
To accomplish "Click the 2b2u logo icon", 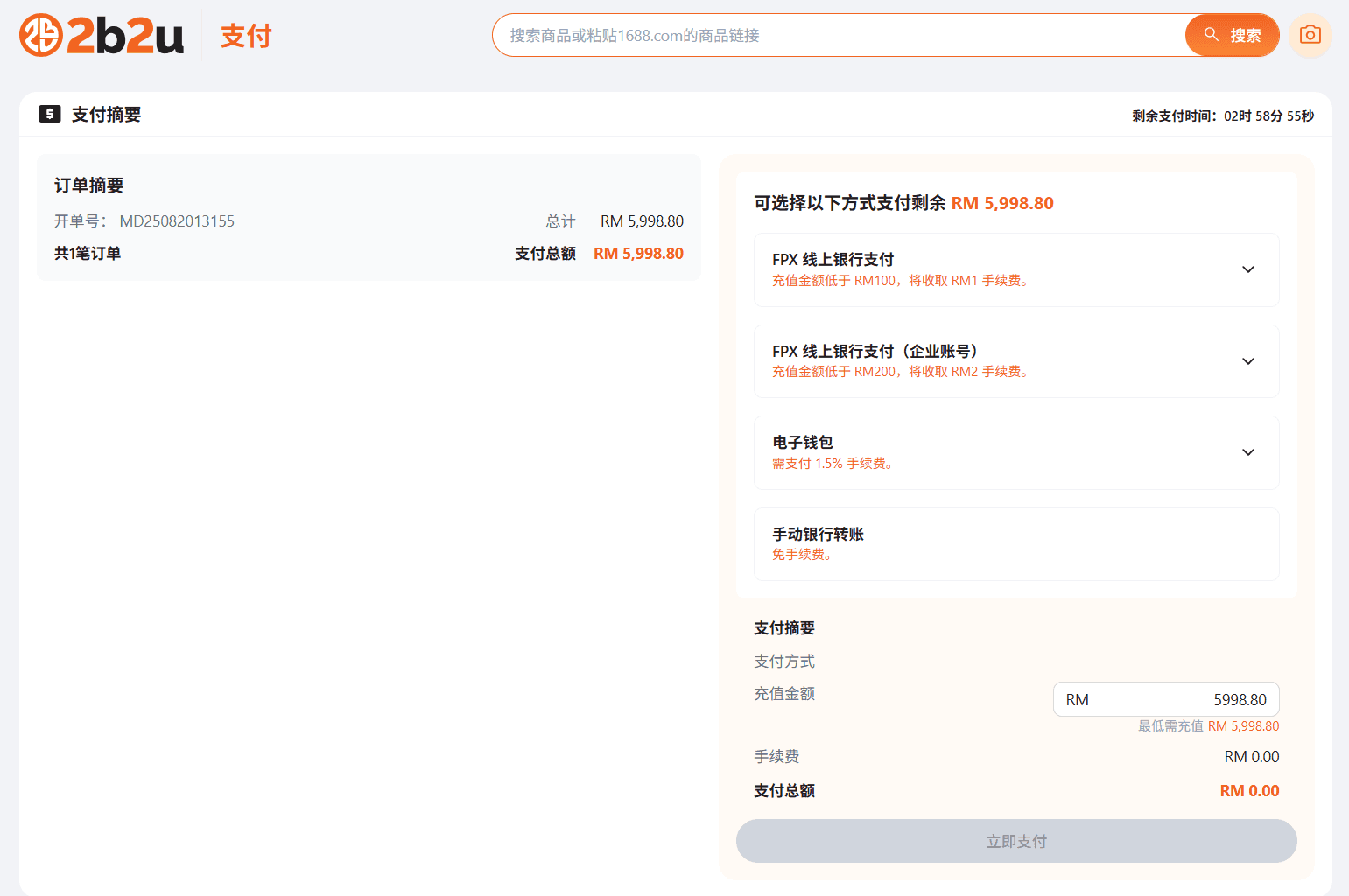I will pyautogui.click(x=39, y=35).
